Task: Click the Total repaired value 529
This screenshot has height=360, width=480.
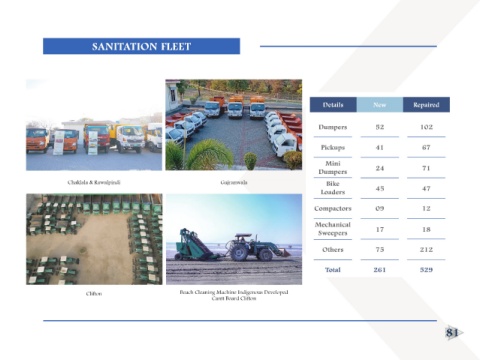Action: tap(426, 270)
